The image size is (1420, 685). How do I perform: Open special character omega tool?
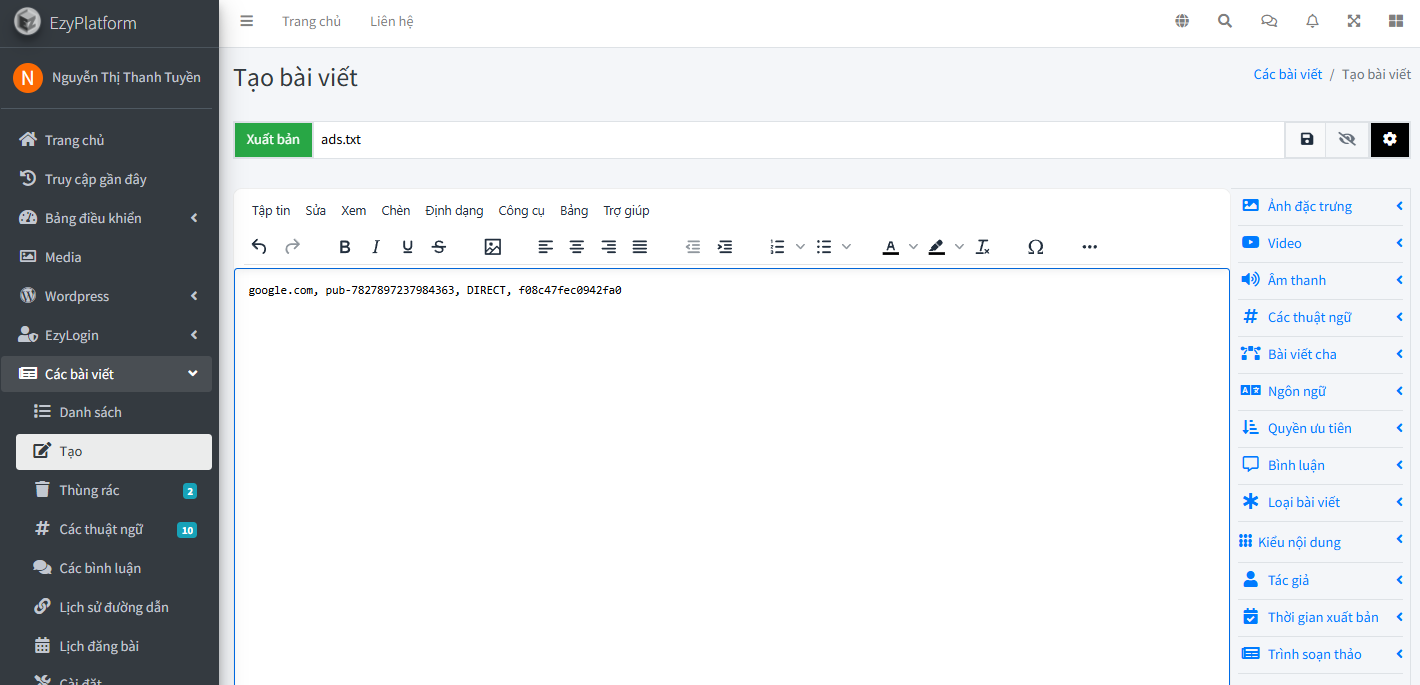point(1036,247)
